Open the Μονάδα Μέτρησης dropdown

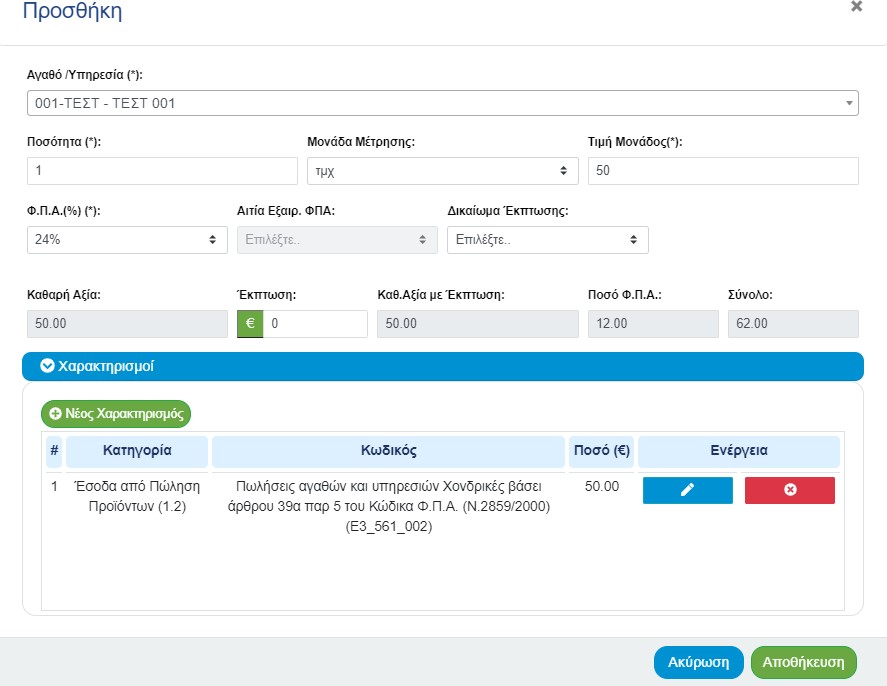coord(442,171)
